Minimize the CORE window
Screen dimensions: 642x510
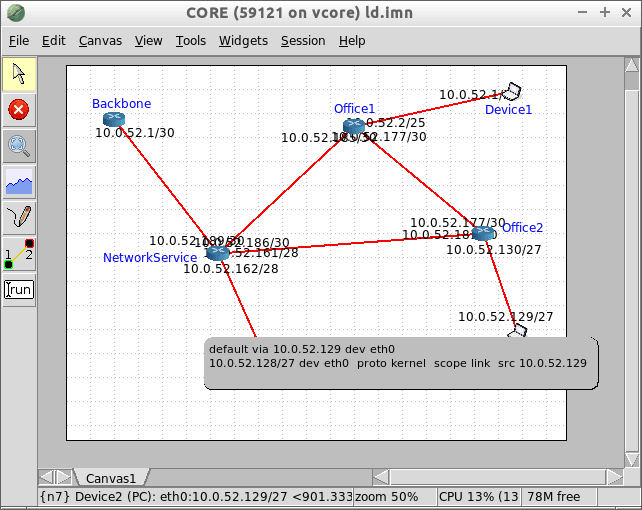pos(583,13)
